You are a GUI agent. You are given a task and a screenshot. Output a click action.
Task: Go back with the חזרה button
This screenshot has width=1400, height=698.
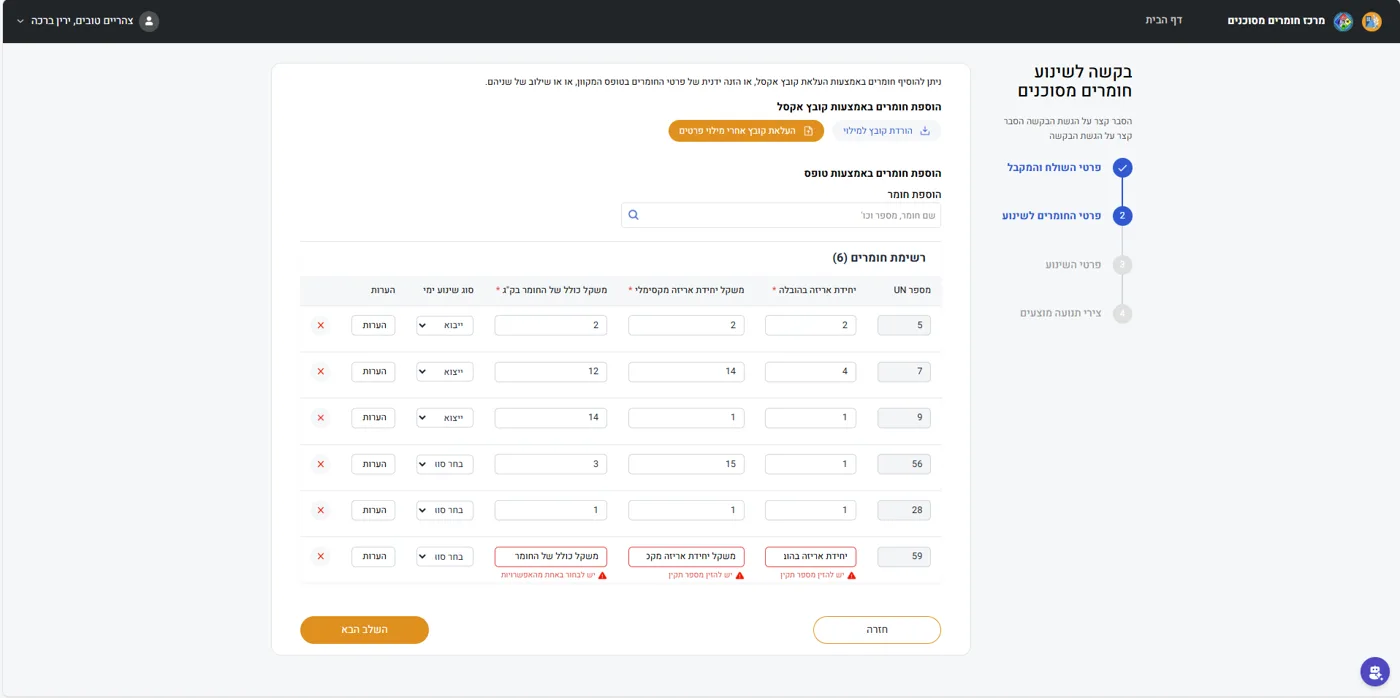(x=877, y=630)
